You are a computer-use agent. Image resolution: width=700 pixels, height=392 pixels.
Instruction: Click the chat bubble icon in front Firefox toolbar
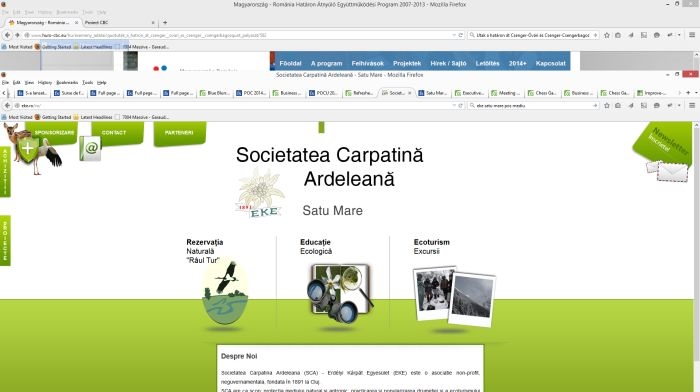pos(657,106)
